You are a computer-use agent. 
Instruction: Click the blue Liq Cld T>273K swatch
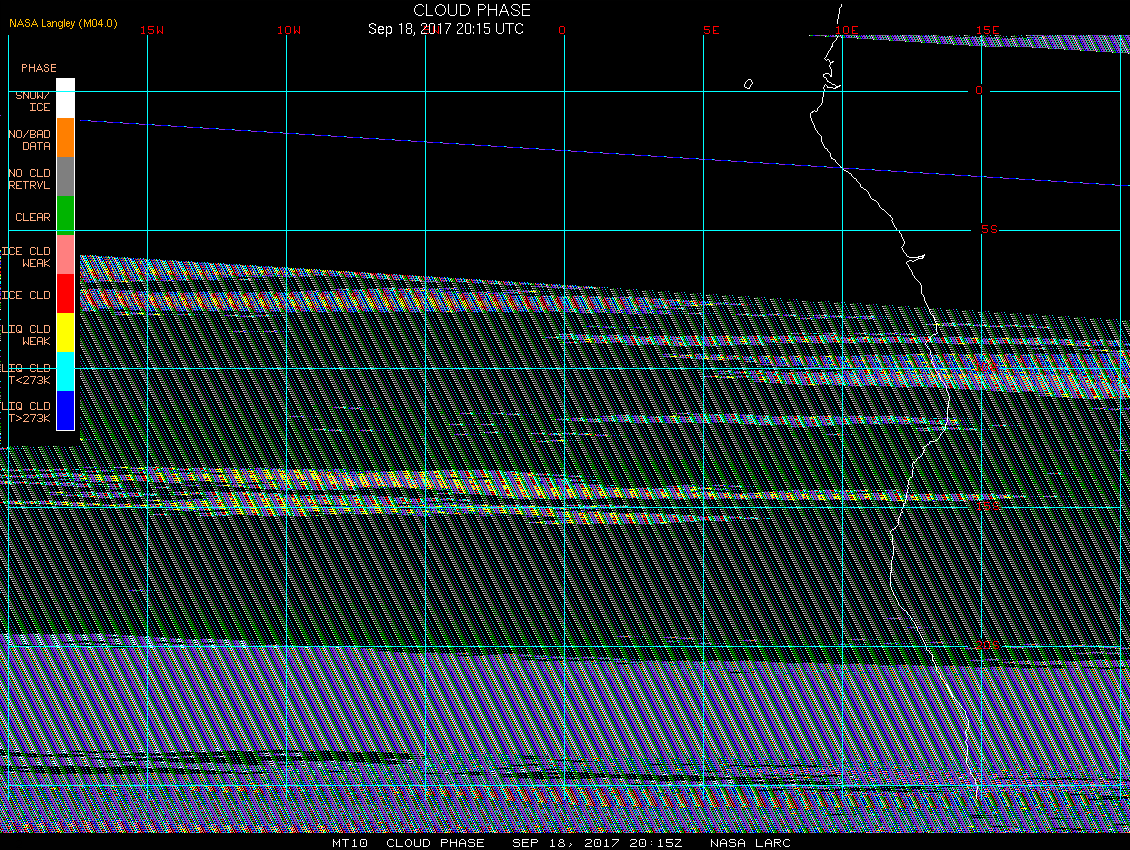66,410
